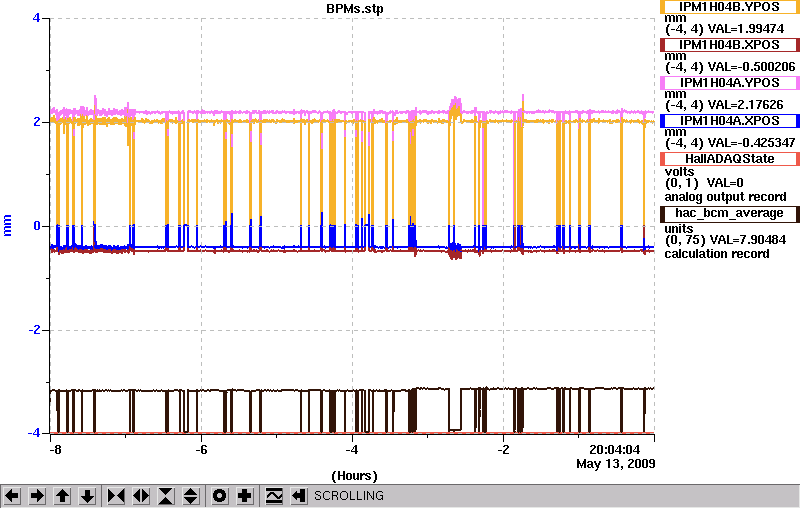Click the plus-sign toolbar button
Image resolution: width=800 pixels, height=508 pixels.
click(x=245, y=496)
